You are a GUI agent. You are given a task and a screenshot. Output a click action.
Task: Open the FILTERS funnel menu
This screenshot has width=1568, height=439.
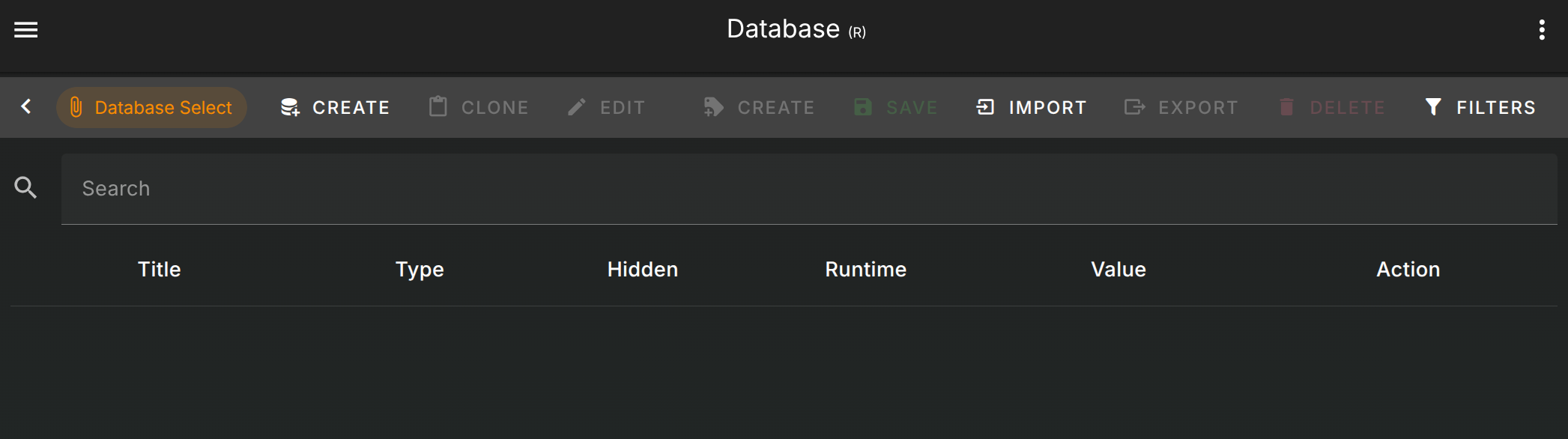1480,107
